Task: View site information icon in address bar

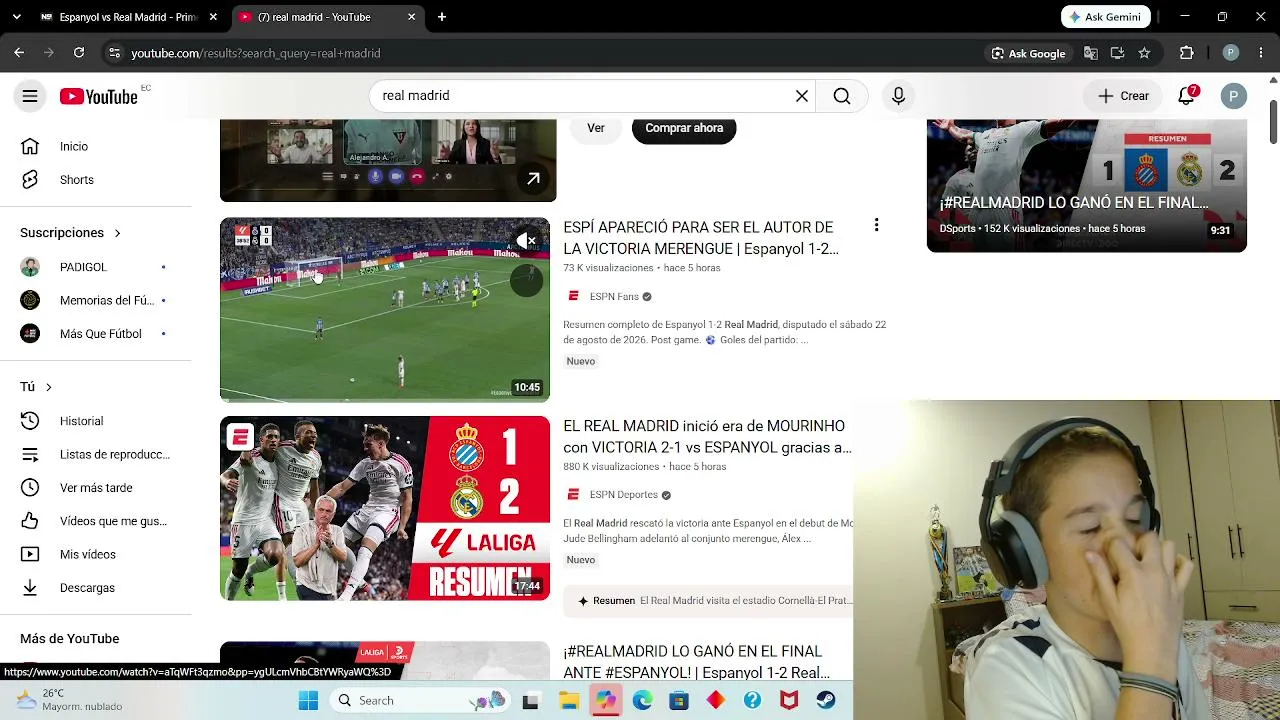Action: (114, 53)
